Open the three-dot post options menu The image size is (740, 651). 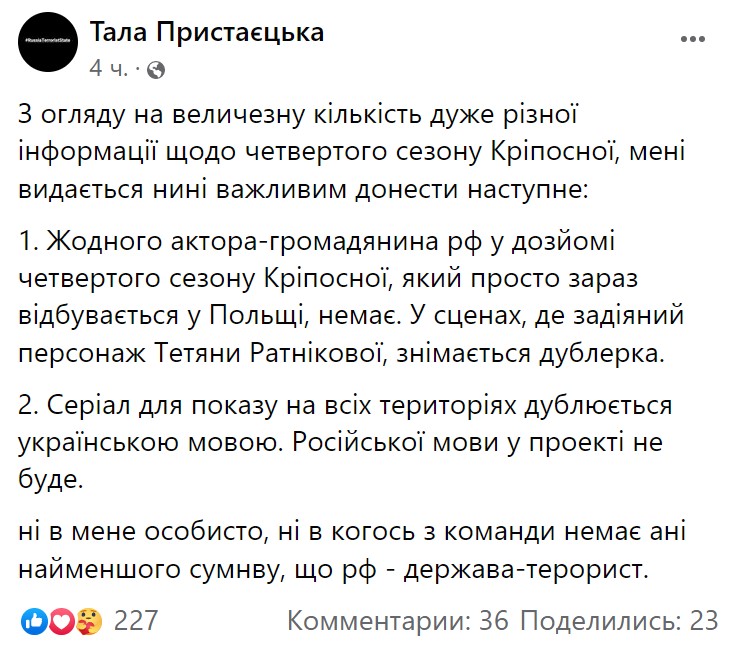coord(693,38)
